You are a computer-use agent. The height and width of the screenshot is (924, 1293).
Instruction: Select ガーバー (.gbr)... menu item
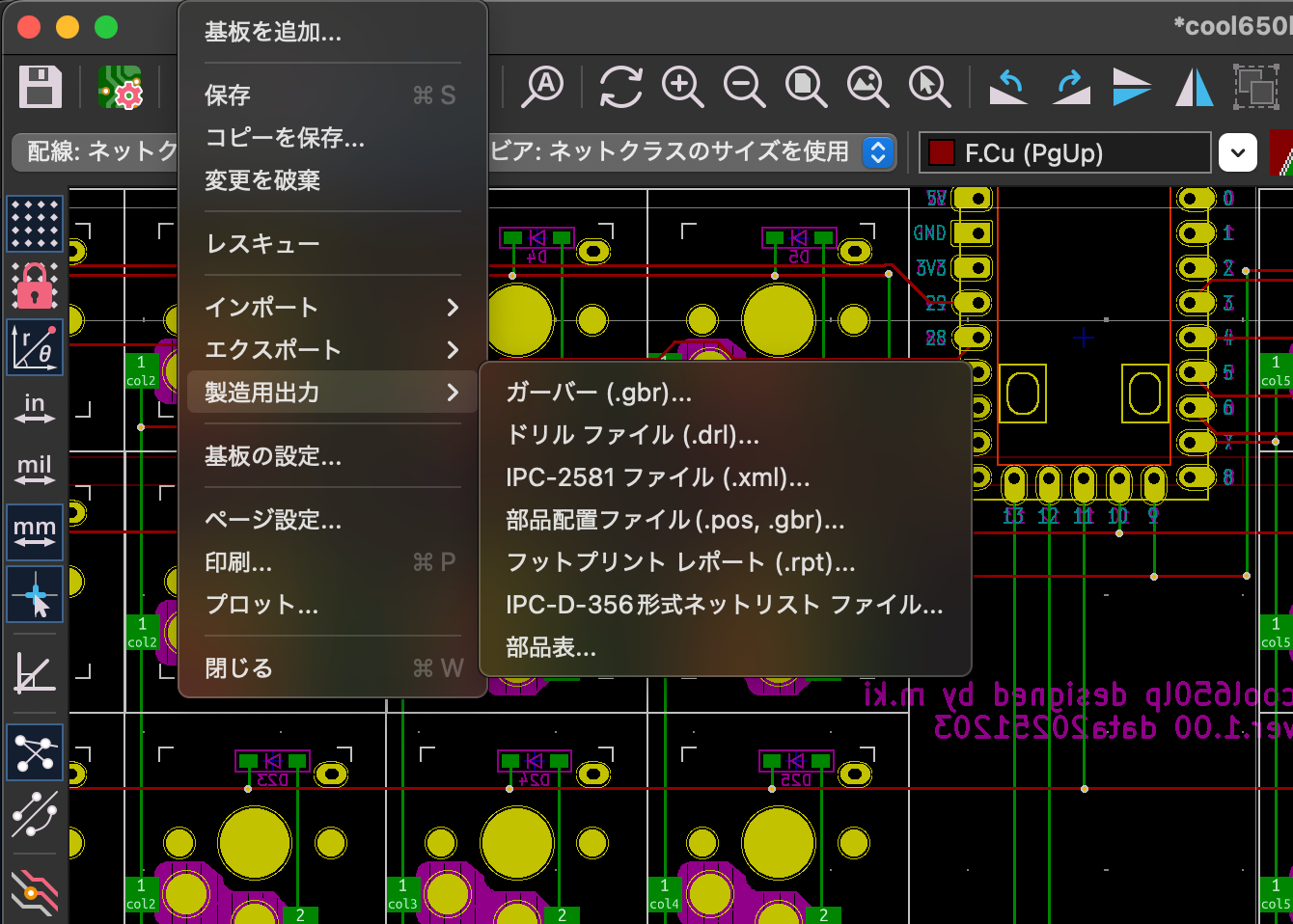click(598, 393)
